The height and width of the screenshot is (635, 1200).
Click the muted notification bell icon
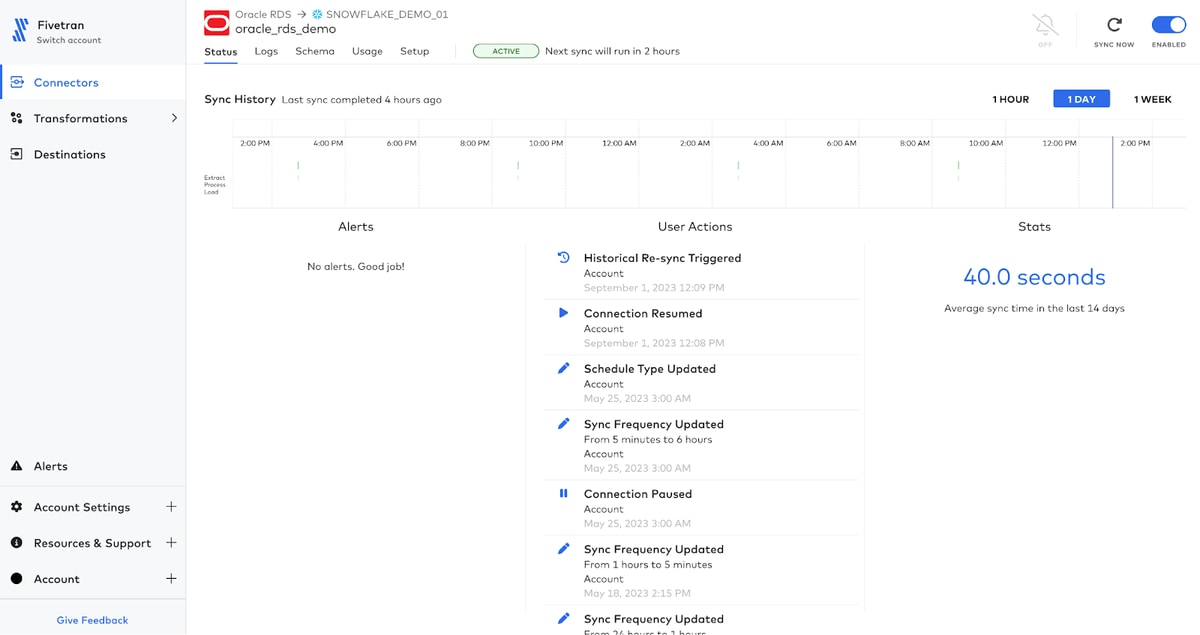click(x=1045, y=25)
